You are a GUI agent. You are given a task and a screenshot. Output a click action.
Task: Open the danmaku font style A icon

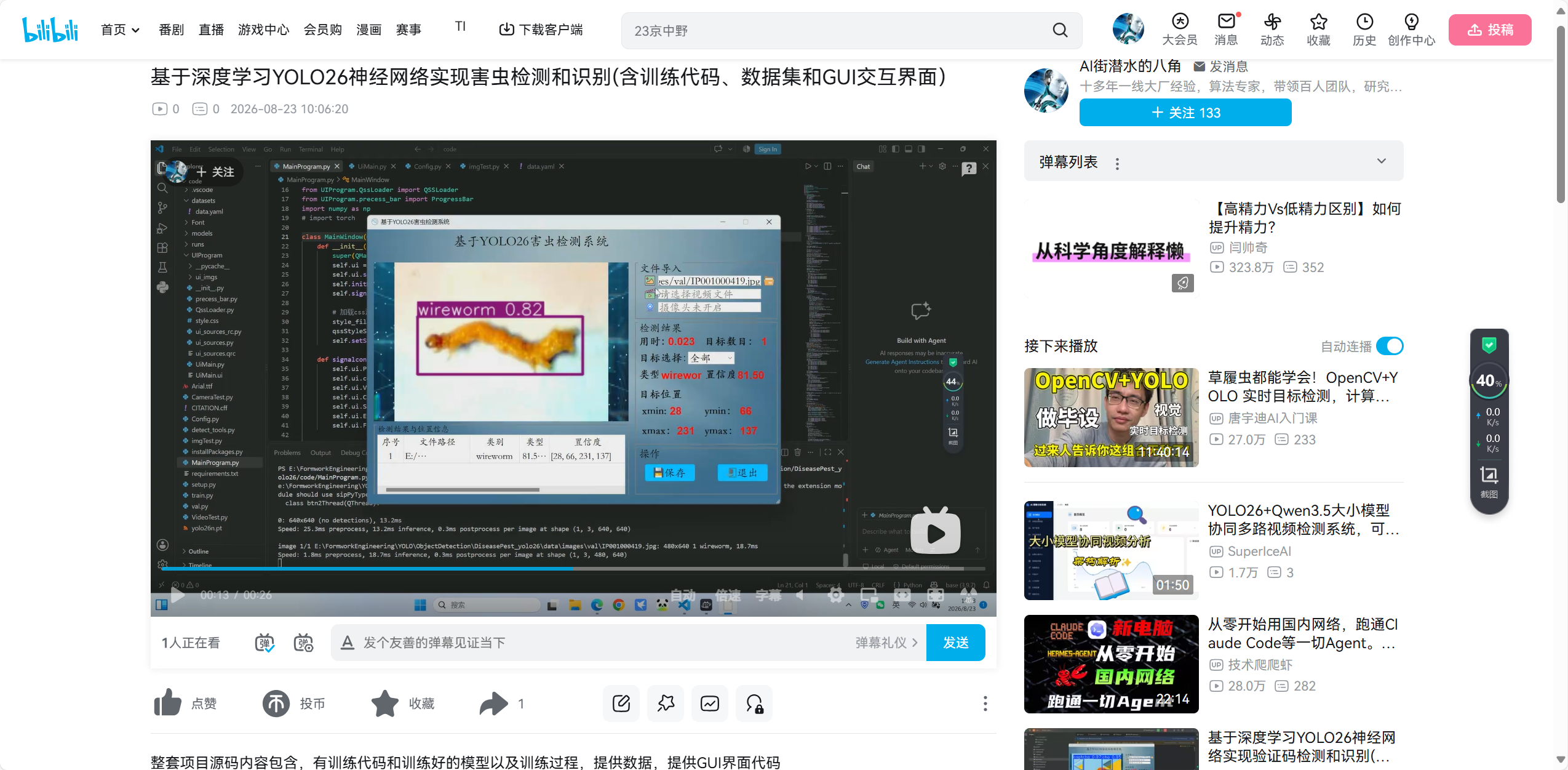[348, 643]
